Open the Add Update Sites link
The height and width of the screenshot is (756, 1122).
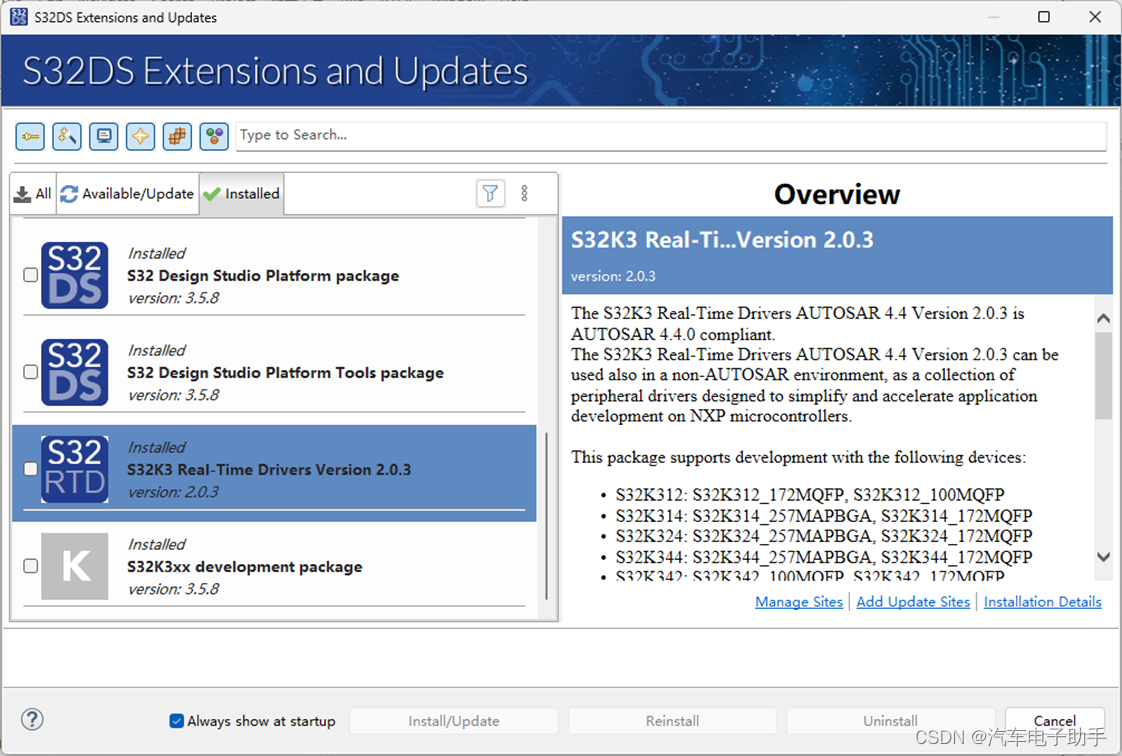[913, 602]
